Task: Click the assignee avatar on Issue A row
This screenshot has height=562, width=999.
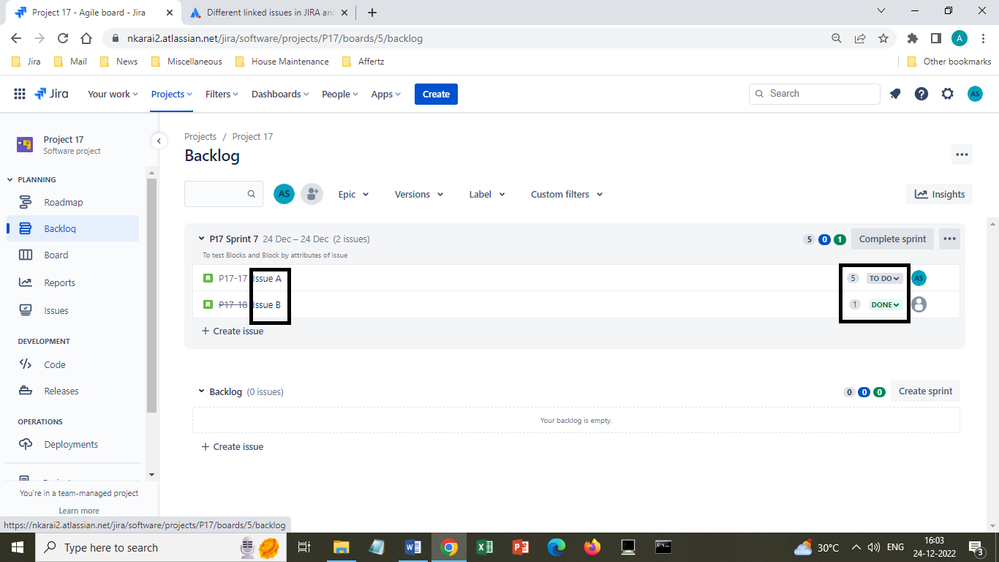Action: [919, 278]
